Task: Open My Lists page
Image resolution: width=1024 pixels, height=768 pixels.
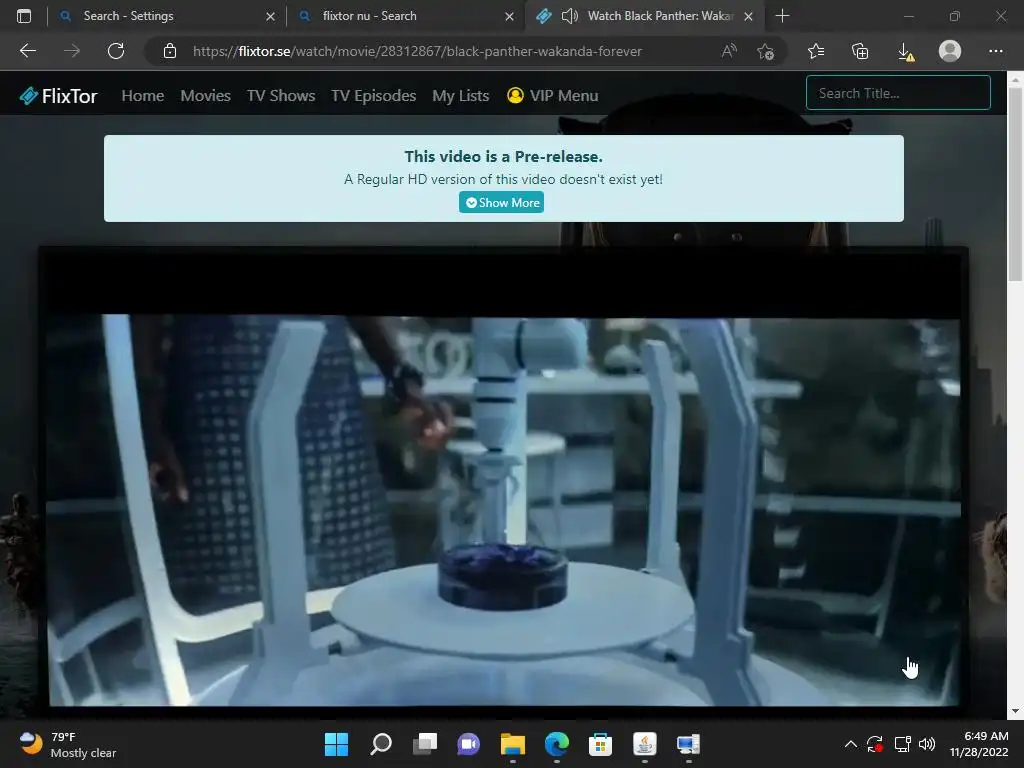Action: [x=460, y=95]
